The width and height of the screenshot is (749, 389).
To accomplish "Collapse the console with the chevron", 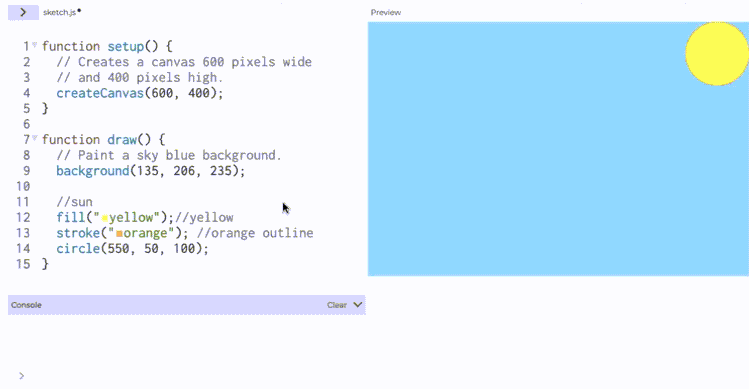I will tap(357, 305).
